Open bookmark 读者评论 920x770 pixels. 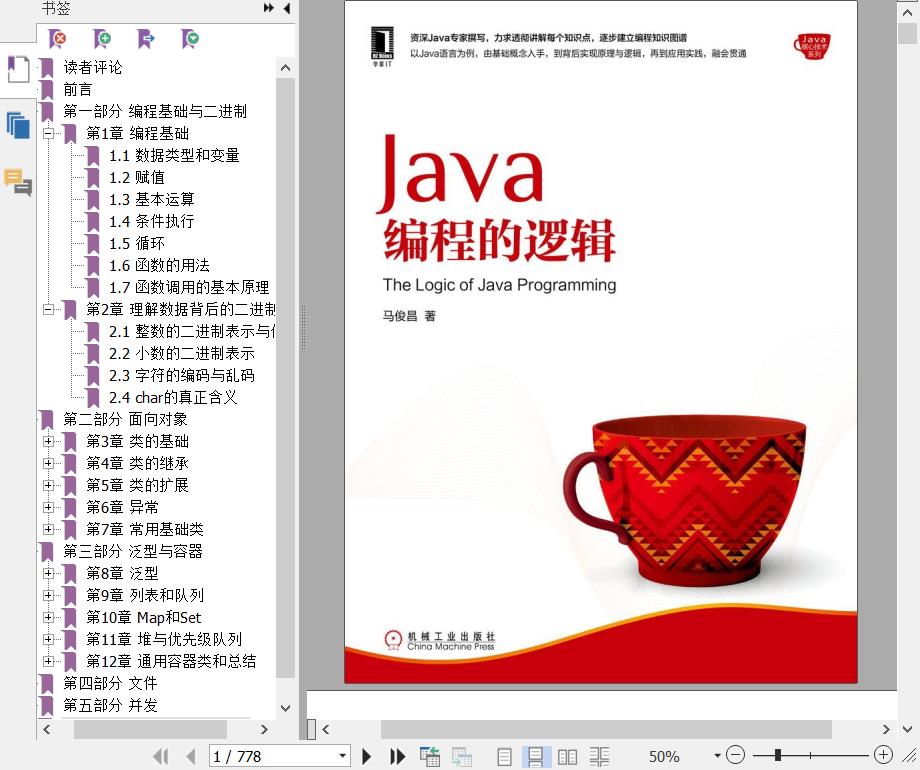pyautogui.click(x=93, y=67)
